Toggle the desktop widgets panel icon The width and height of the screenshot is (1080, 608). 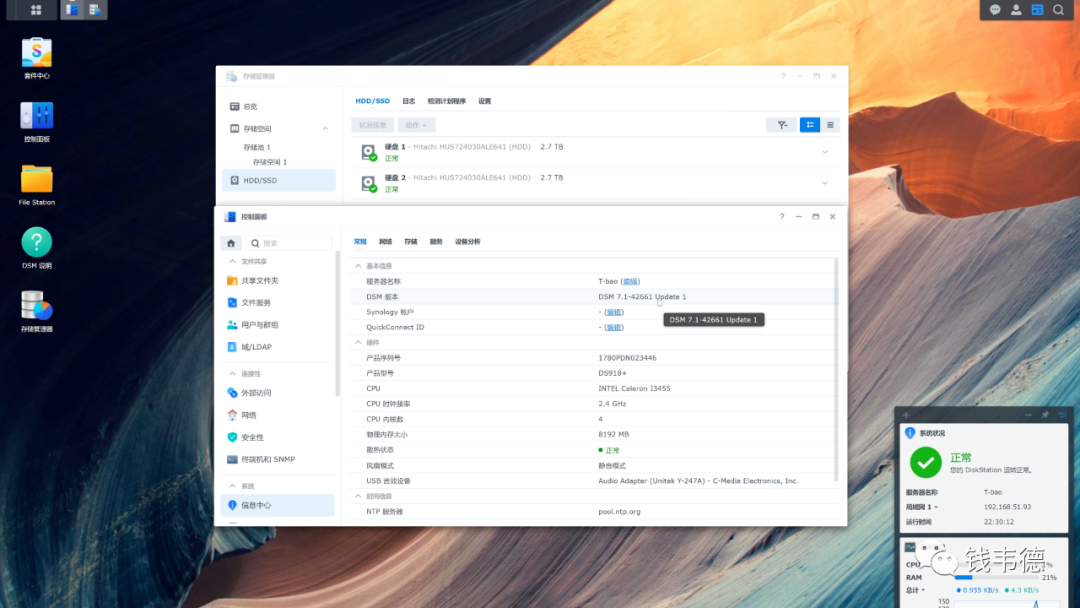1037,10
